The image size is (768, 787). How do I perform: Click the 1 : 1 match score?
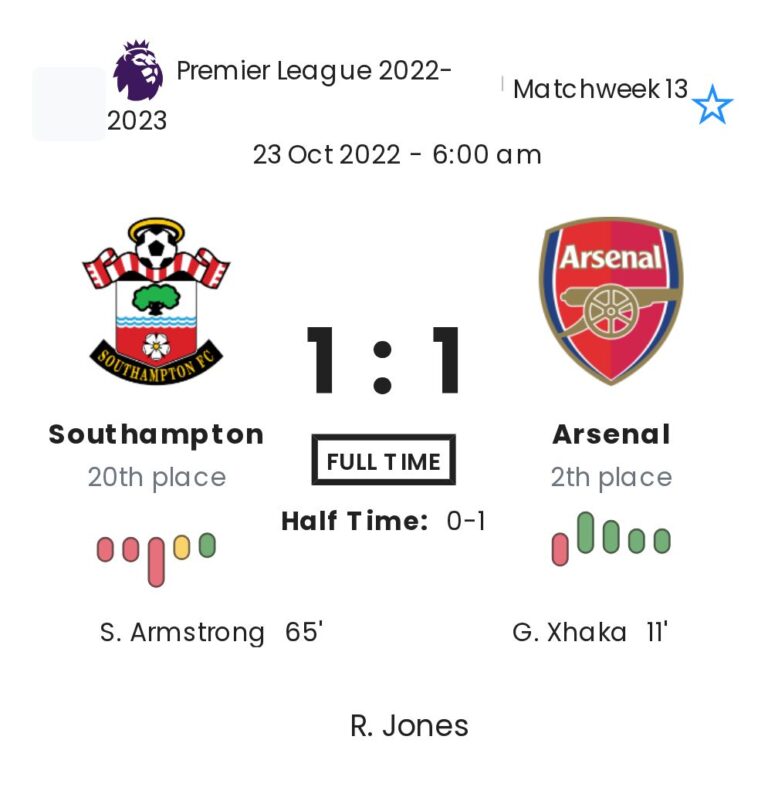384,361
